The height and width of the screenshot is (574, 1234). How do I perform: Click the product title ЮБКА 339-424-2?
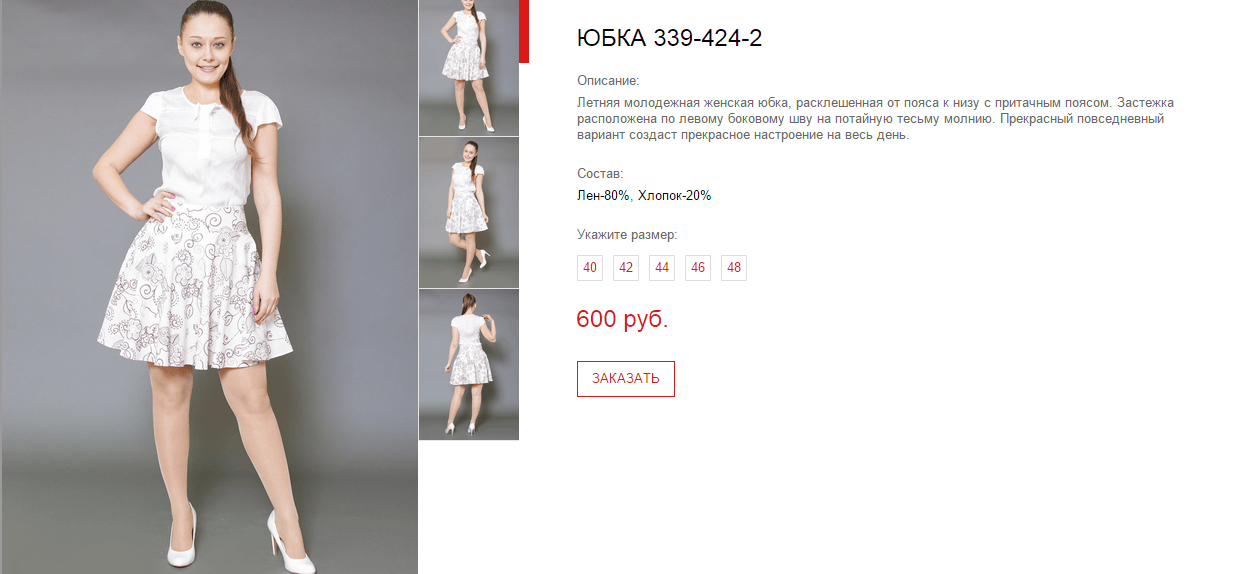(x=670, y=39)
